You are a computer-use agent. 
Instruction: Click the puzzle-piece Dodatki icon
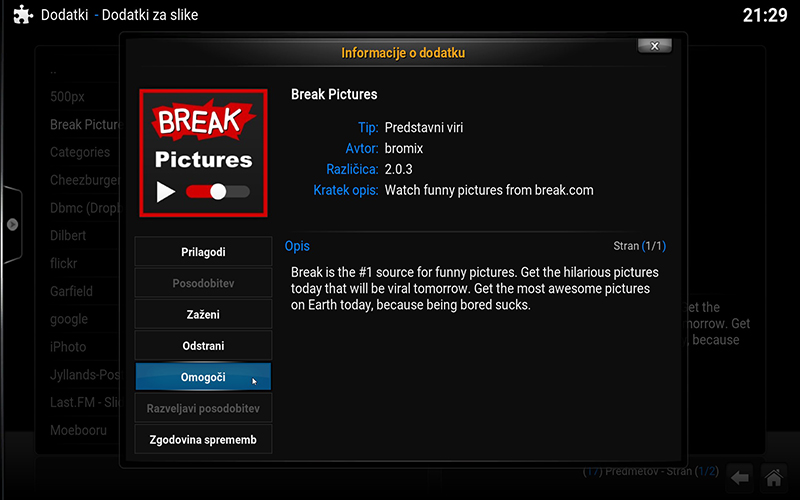[x=22, y=16]
